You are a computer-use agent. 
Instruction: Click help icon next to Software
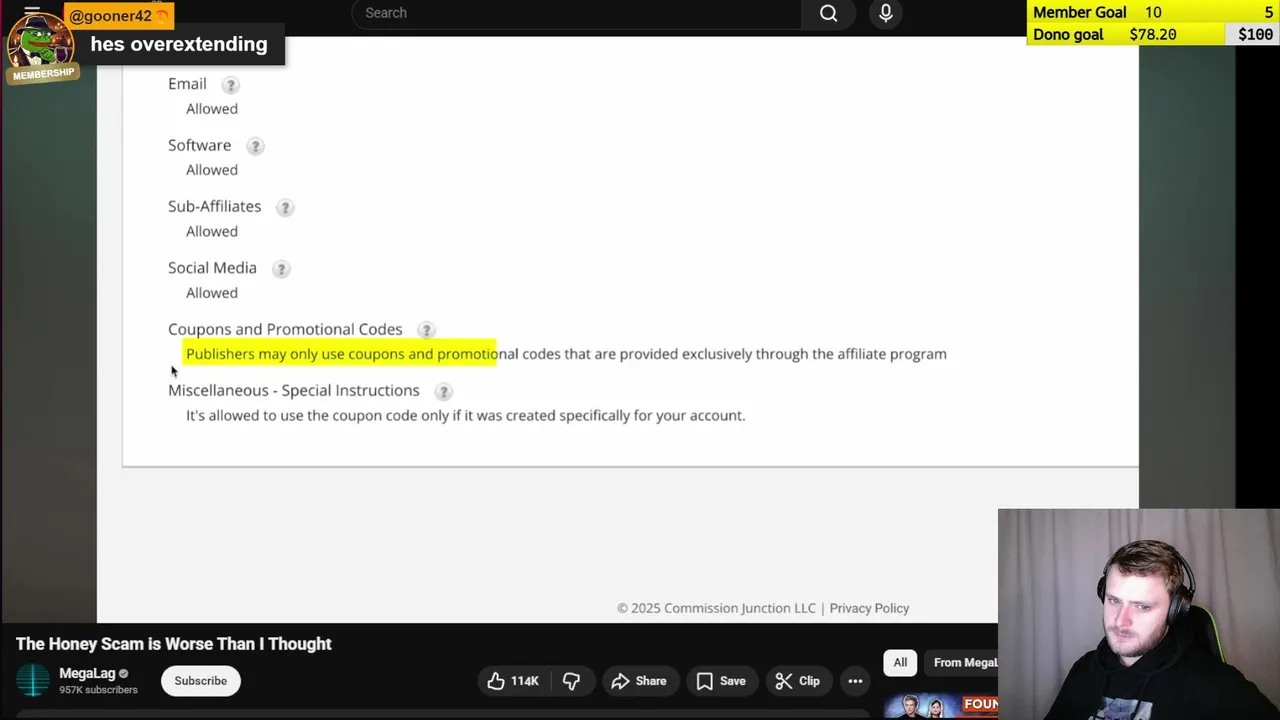pos(255,146)
